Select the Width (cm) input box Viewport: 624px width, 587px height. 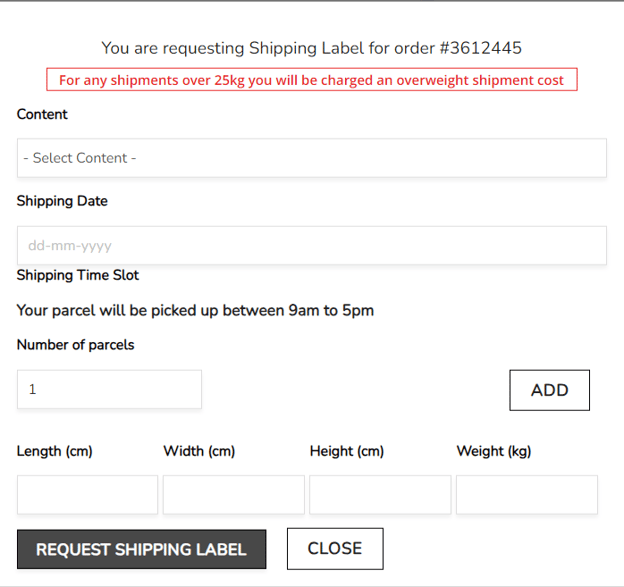click(234, 494)
